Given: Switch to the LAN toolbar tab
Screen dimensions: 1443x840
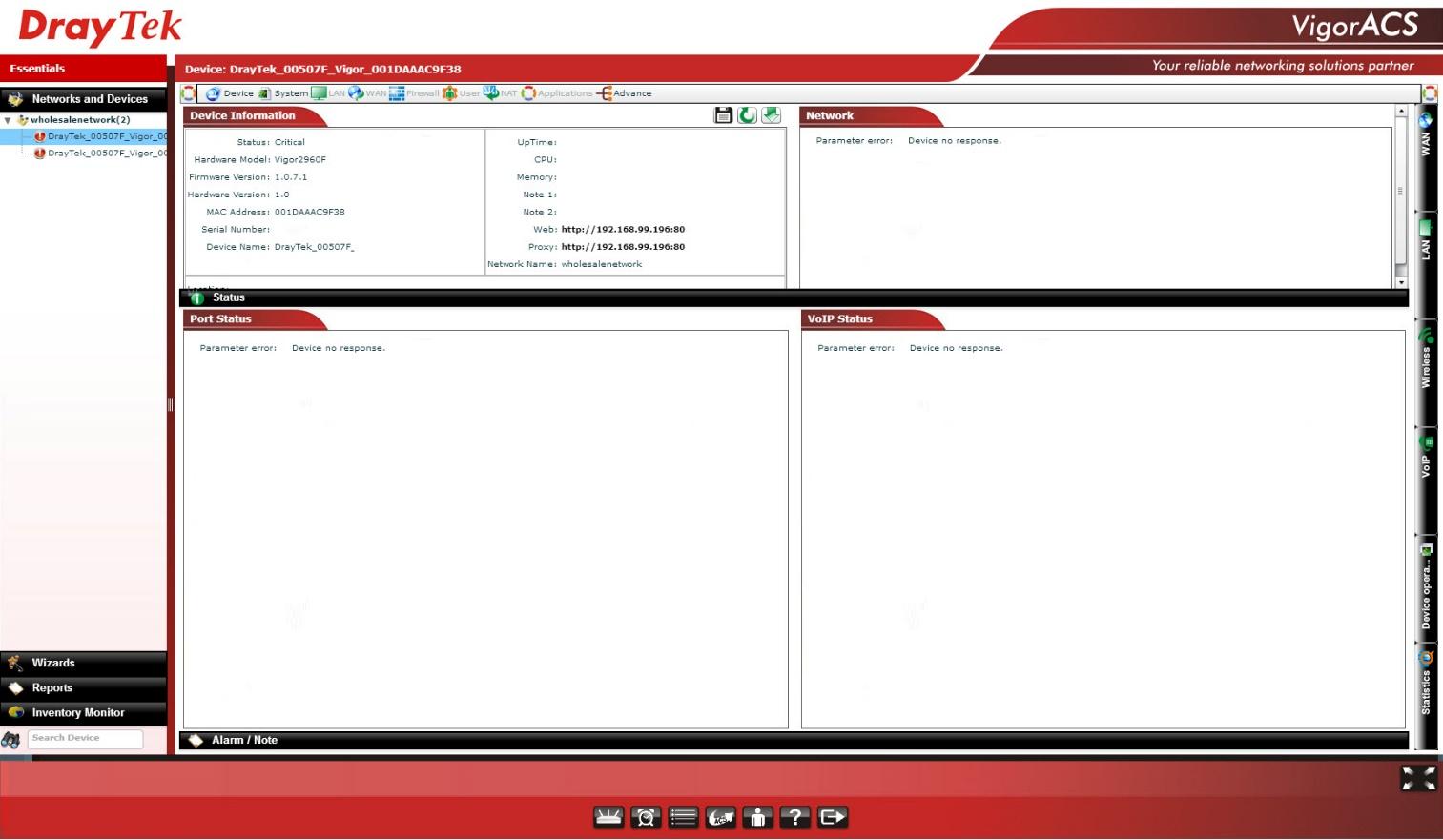Looking at the screenshot, I should (328, 93).
